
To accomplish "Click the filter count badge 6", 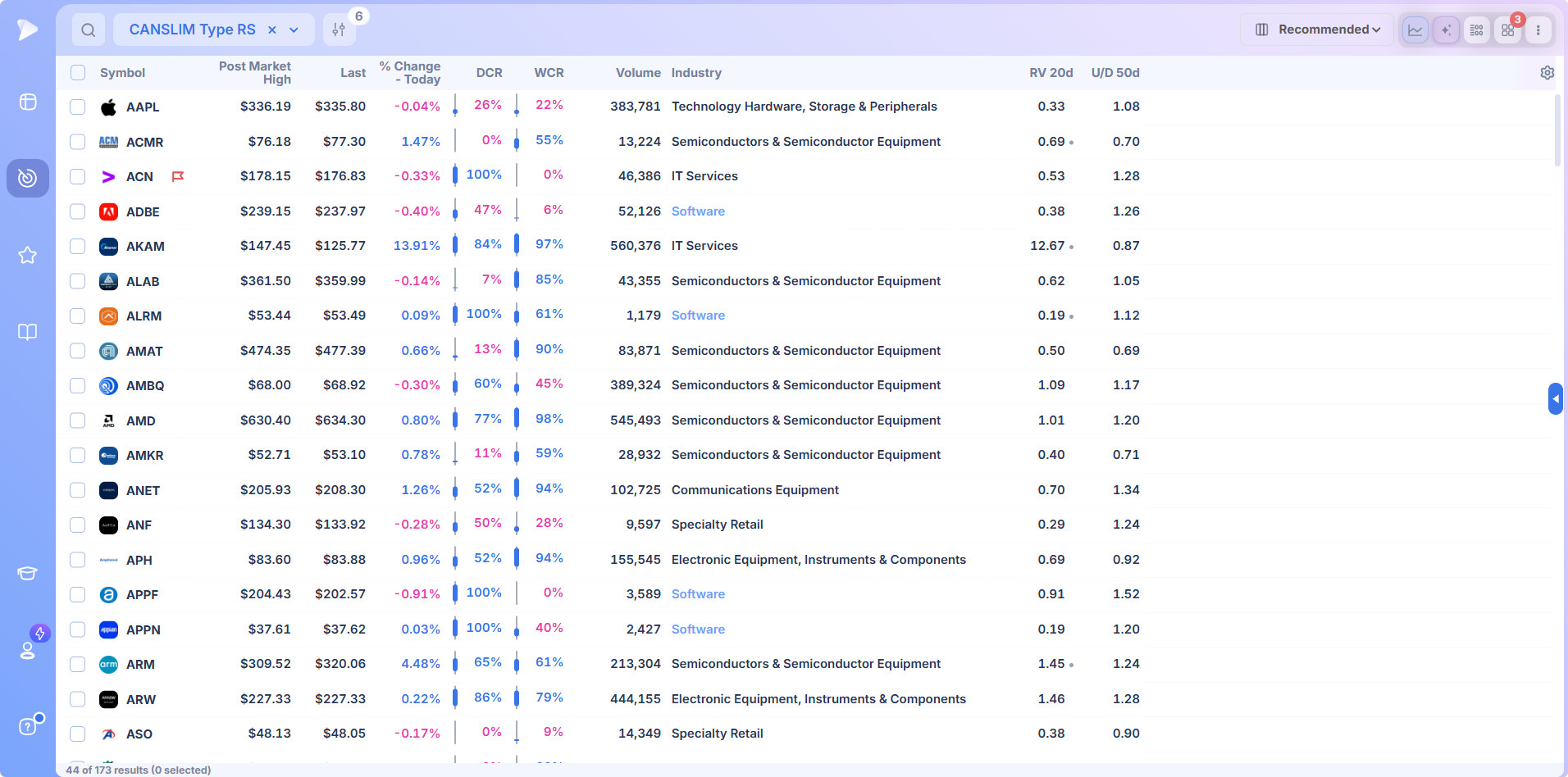I will (358, 16).
